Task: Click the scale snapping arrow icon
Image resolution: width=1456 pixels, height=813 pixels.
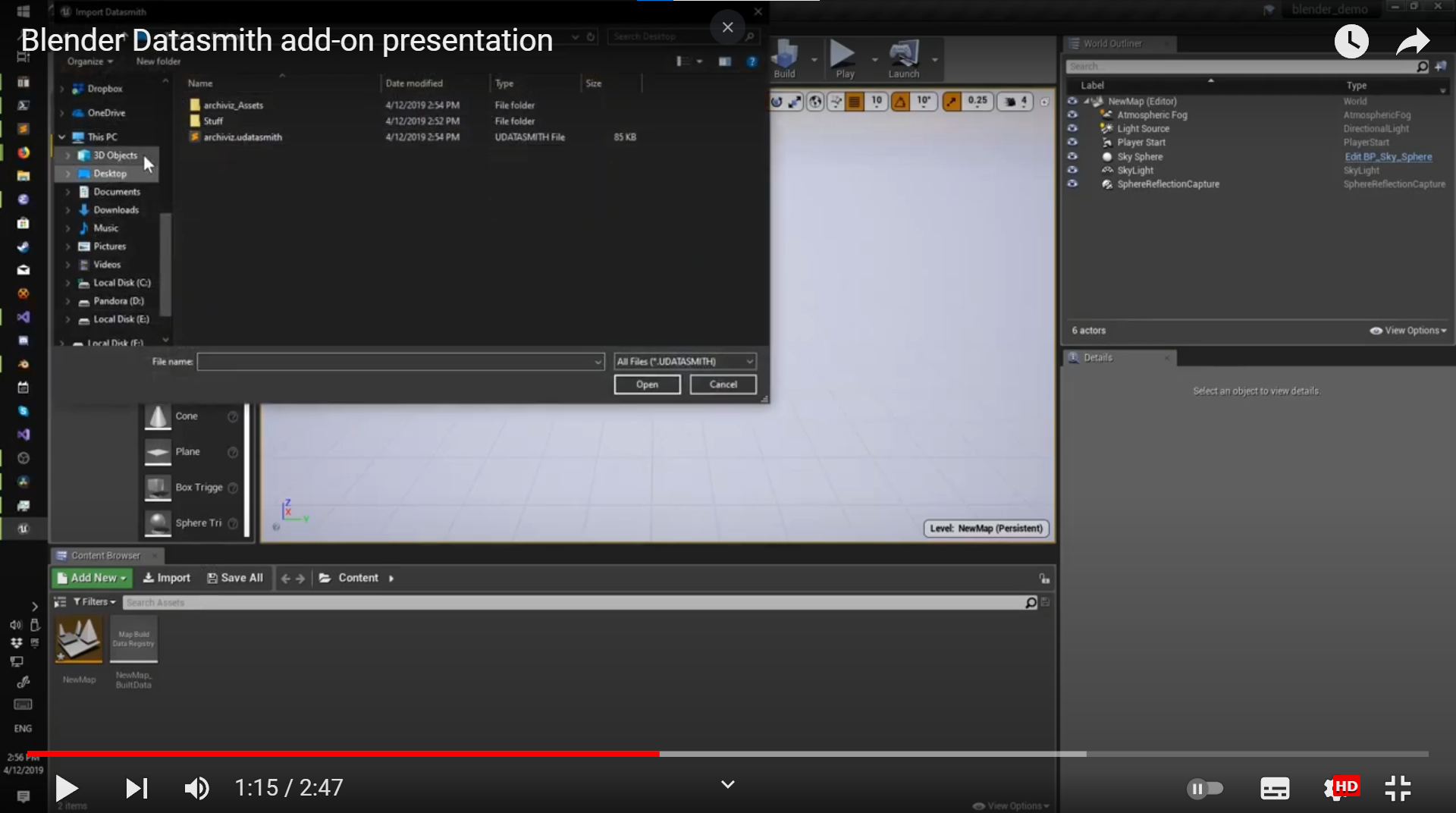Action: click(x=952, y=101)
